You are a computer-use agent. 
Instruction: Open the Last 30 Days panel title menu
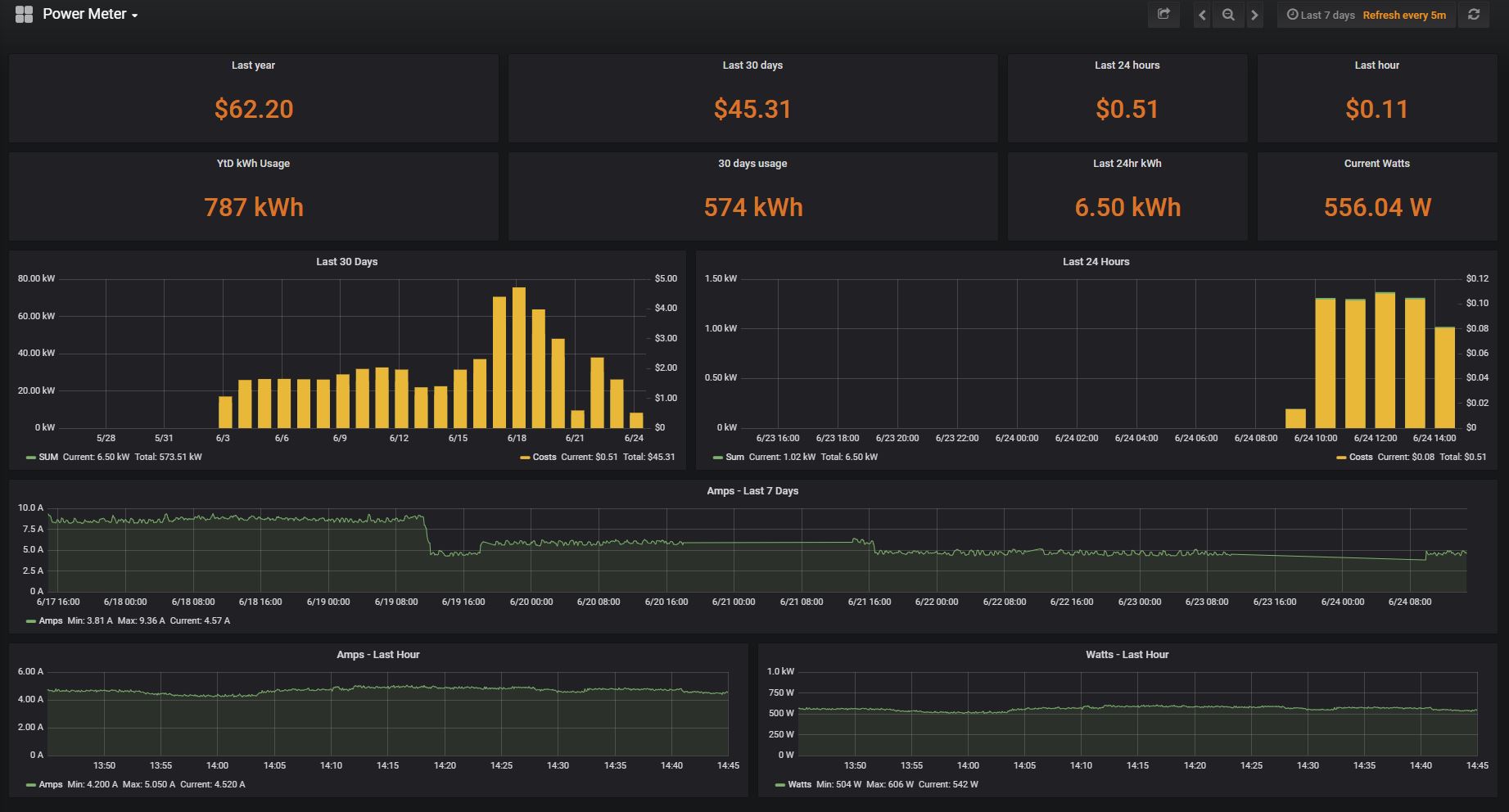(x=346, y=261)
